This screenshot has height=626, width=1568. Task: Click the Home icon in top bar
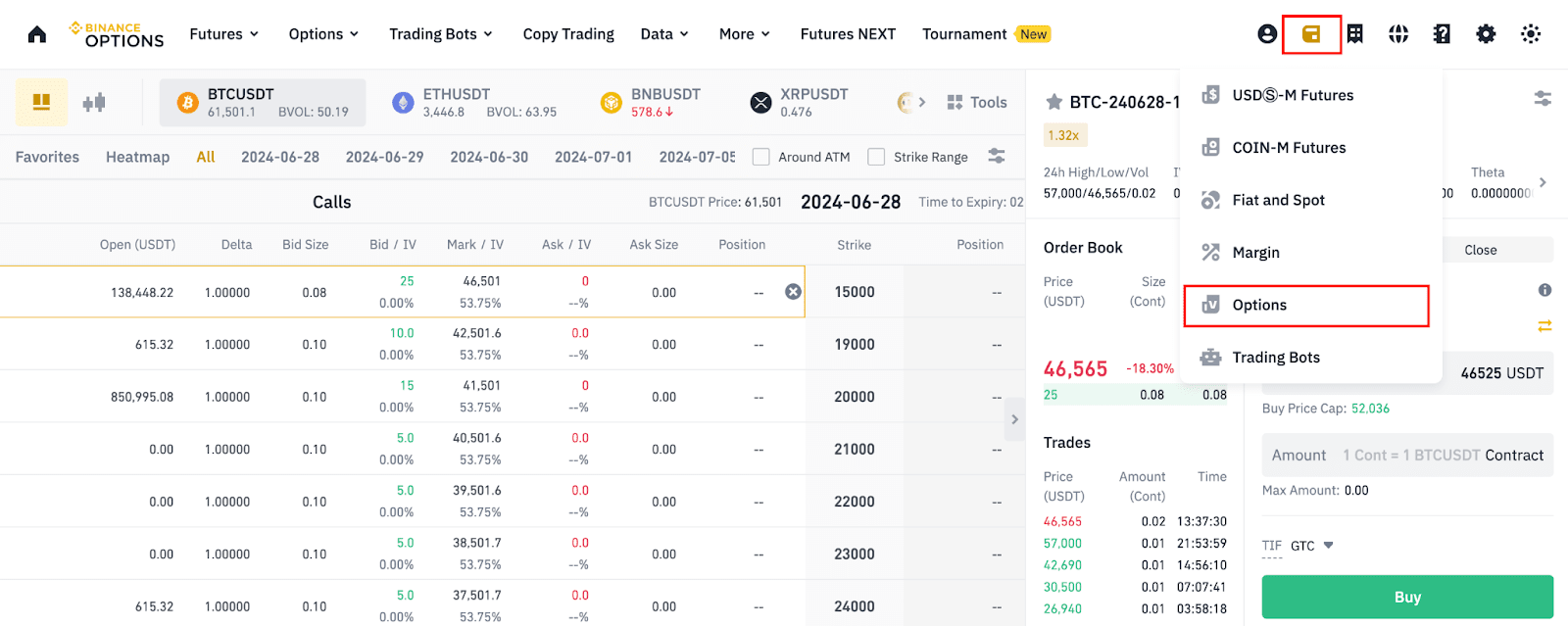[37, 34]
